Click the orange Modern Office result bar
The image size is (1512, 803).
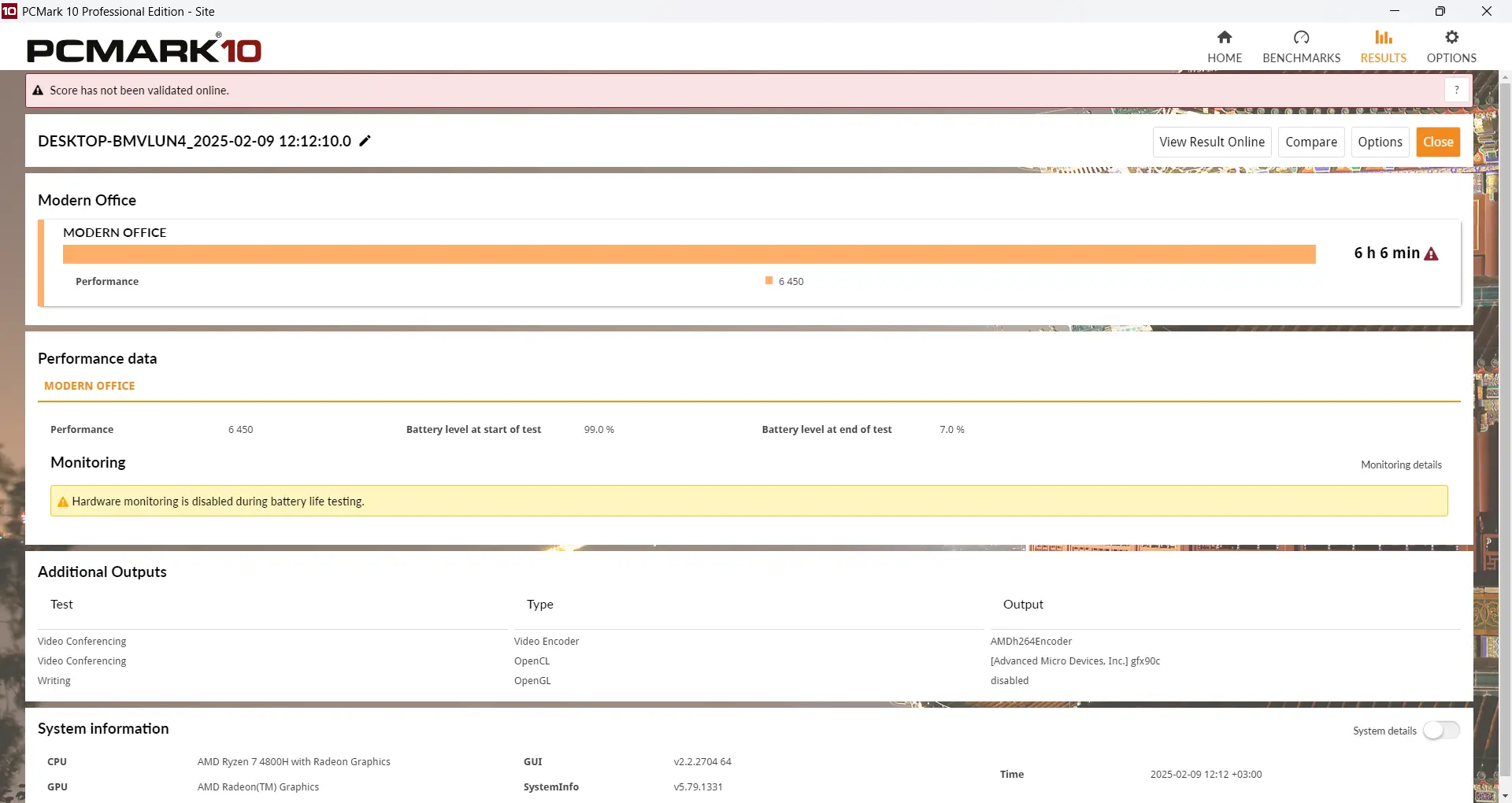[x=689, y=254]
